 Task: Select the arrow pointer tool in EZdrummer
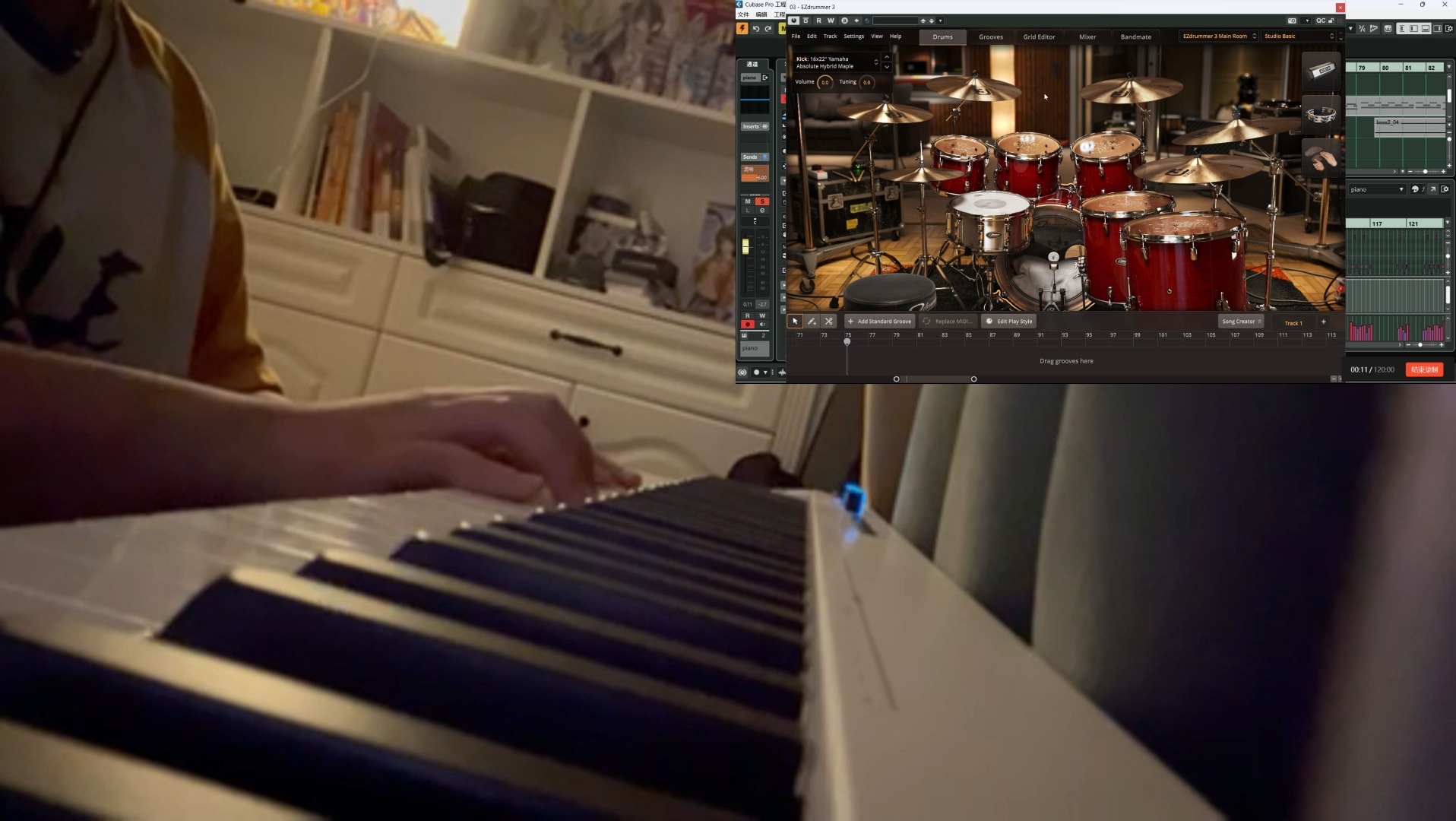(x=795, y=322)
